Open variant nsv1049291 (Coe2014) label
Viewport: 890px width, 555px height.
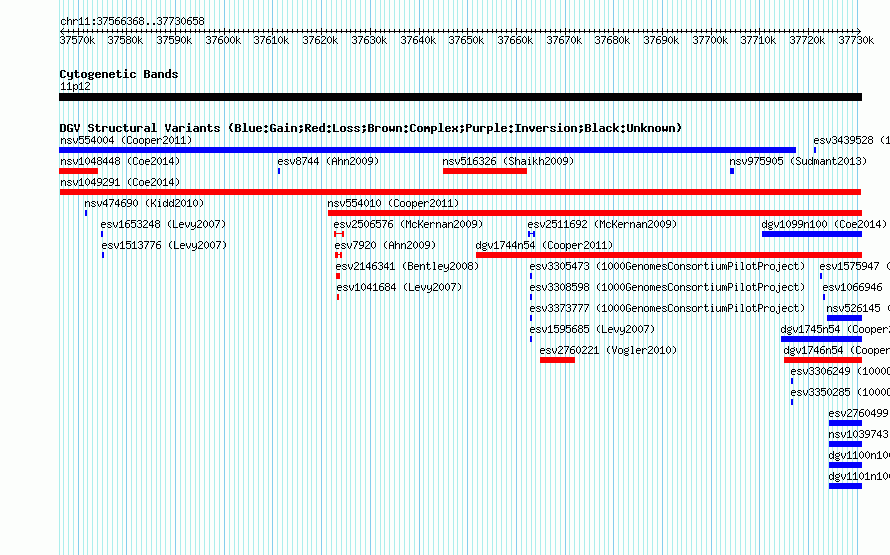pos(120,182)
